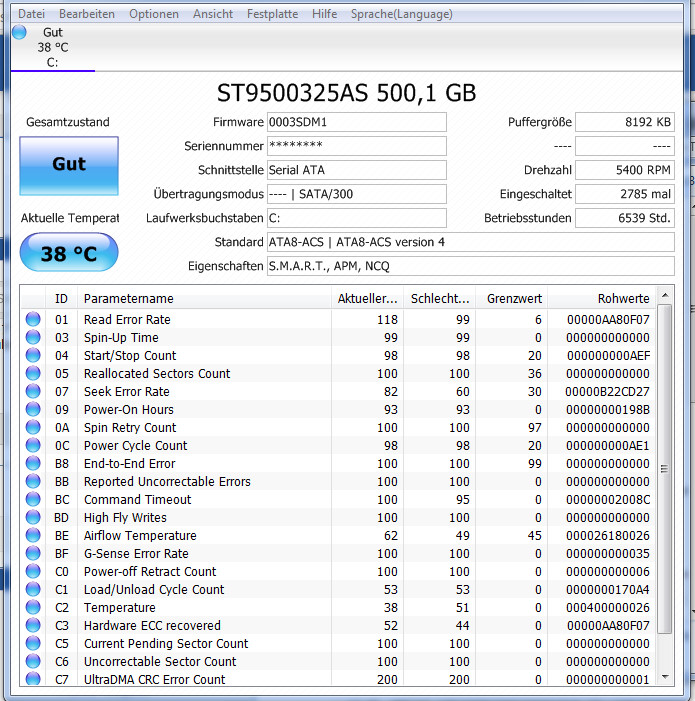Click status icon of Reported Uncorrectable Errors row
Viewport: 695px width, 701px height.
click(x=33, y=481)
